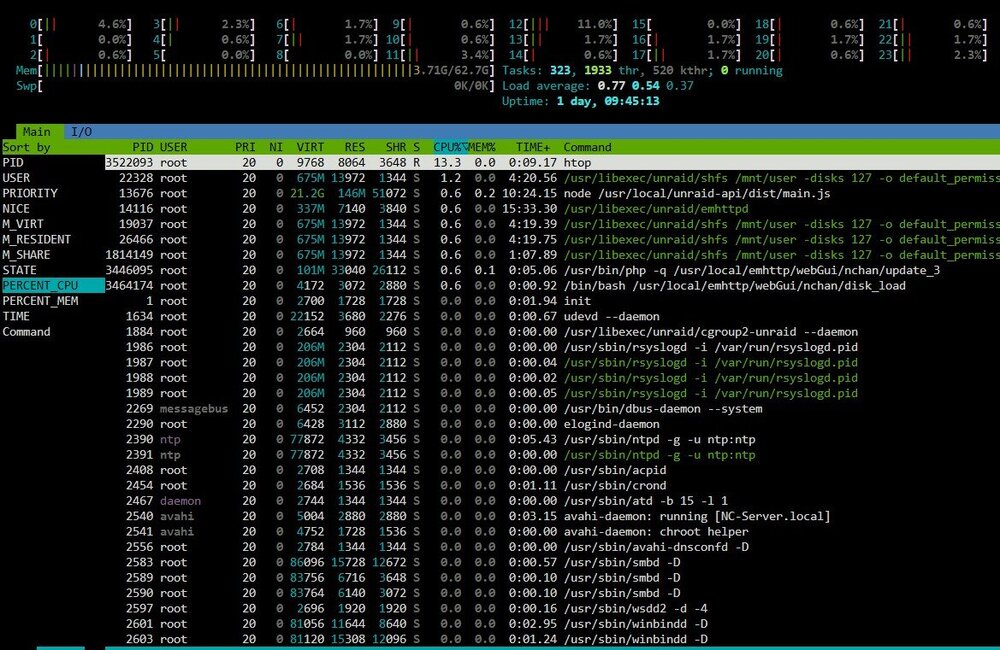Select the atd -b 15 process
Image resolution: width=1000 pixels, height=650 pixels.
tap(552, 501)
